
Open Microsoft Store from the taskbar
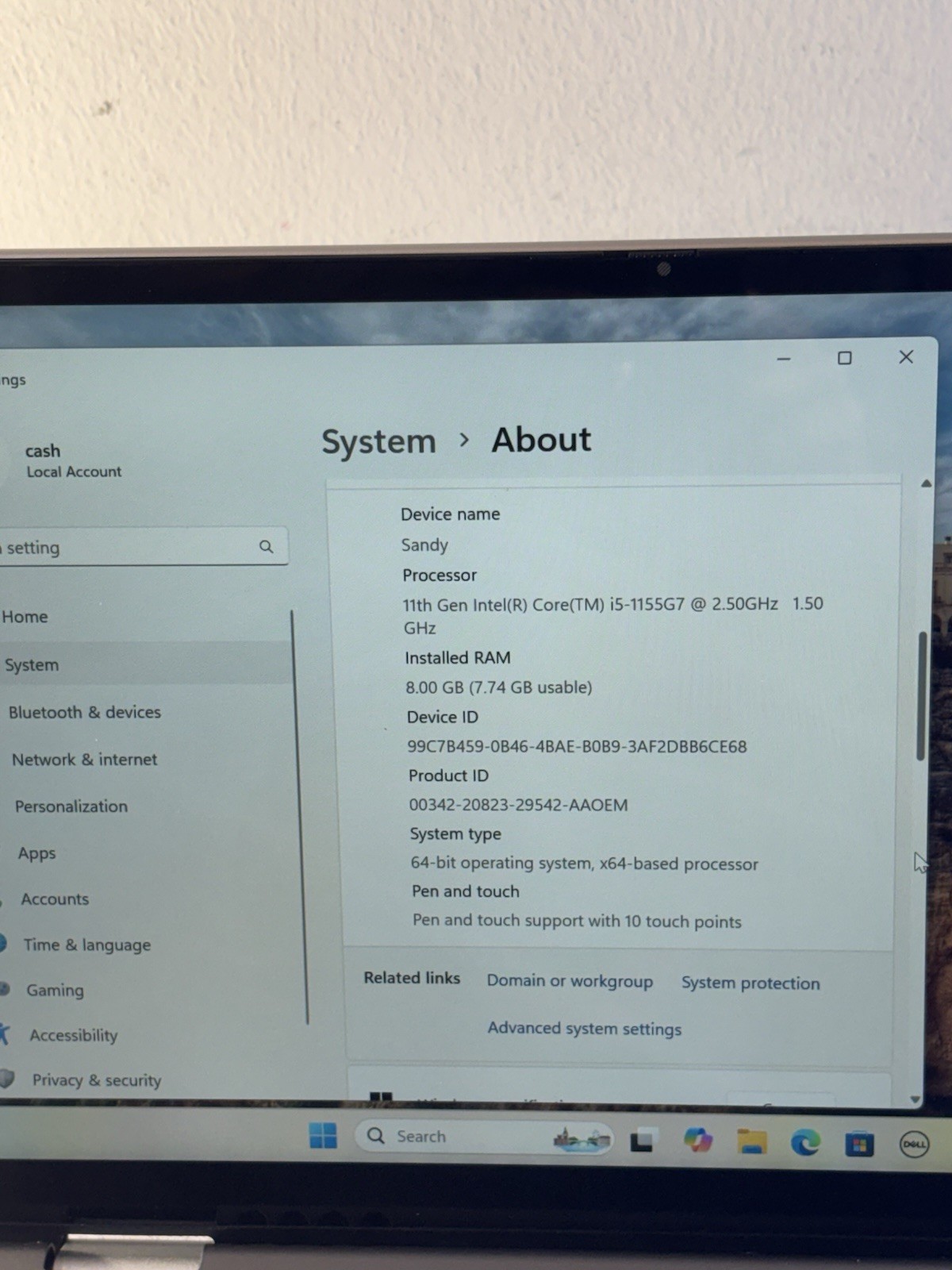[859, 1144]
